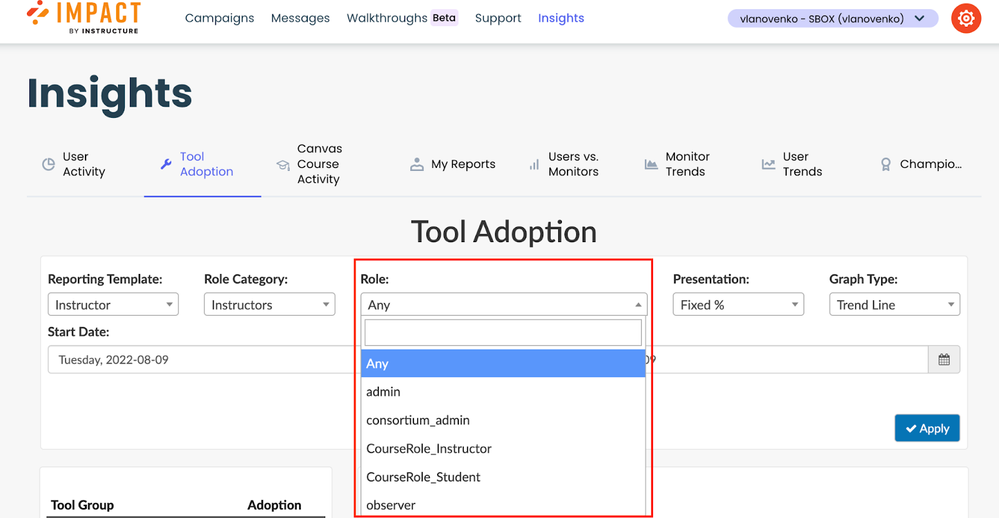
Task: Open the Champions tab
Action: [920, 164]
